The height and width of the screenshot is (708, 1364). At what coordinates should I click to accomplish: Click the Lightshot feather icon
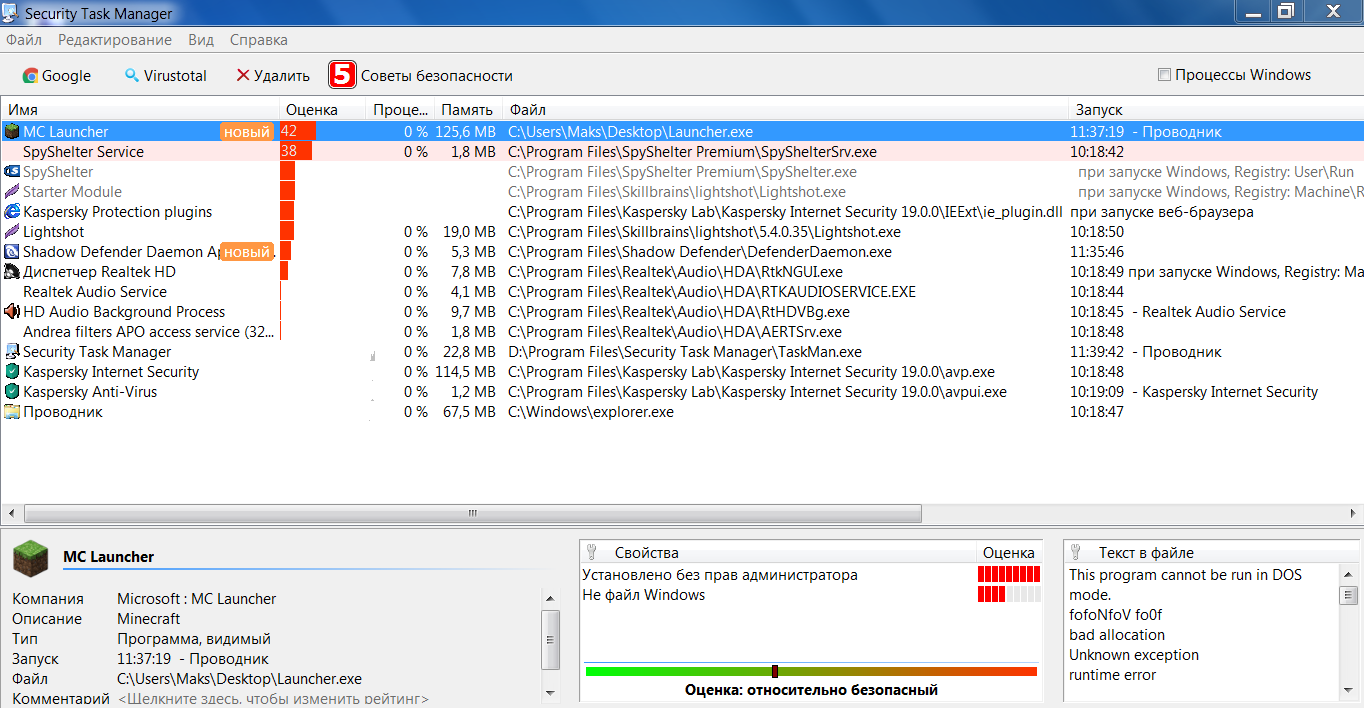(x=12, y=231)
